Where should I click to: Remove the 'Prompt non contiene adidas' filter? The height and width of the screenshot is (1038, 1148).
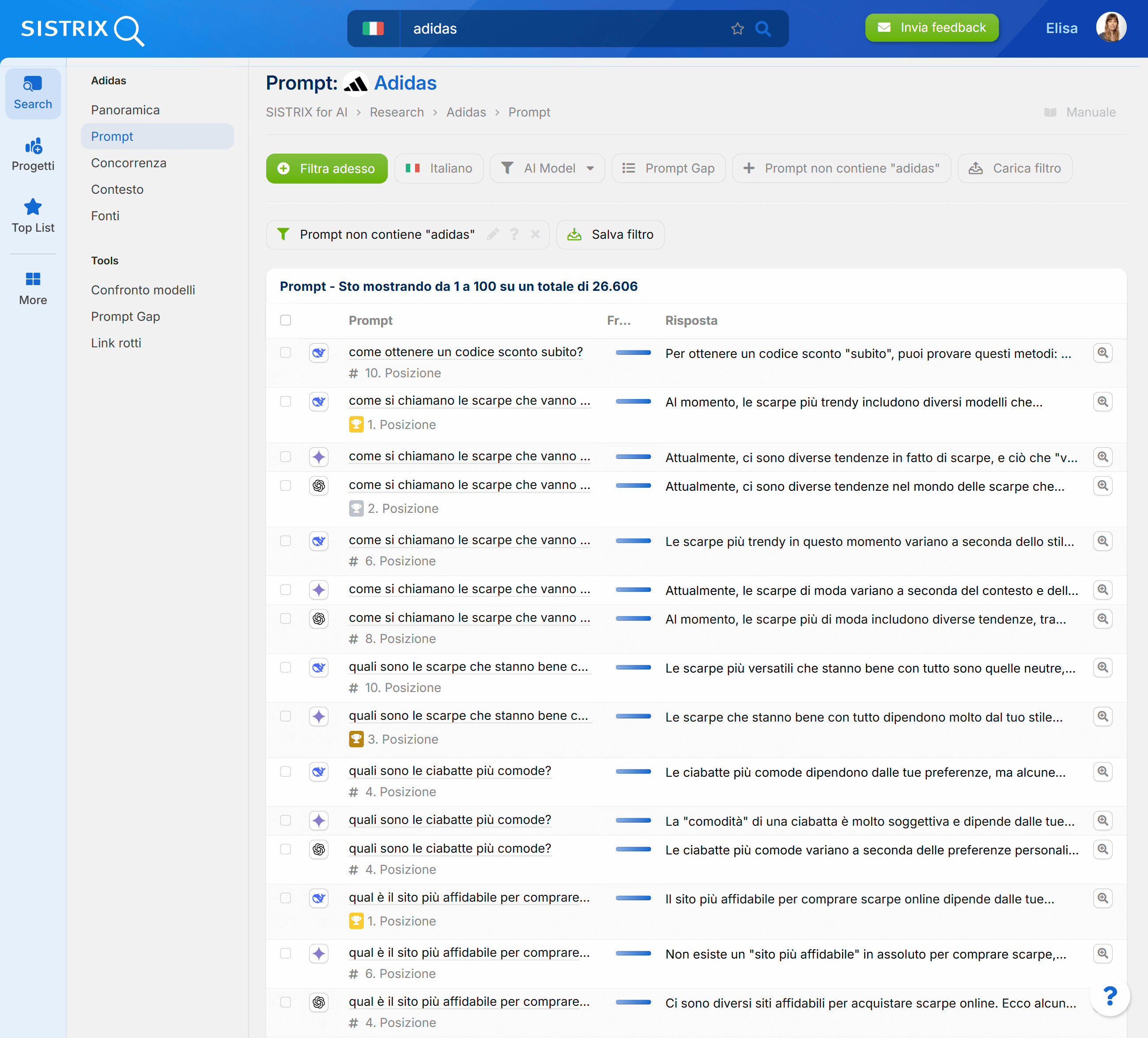(x=535, y=234)
